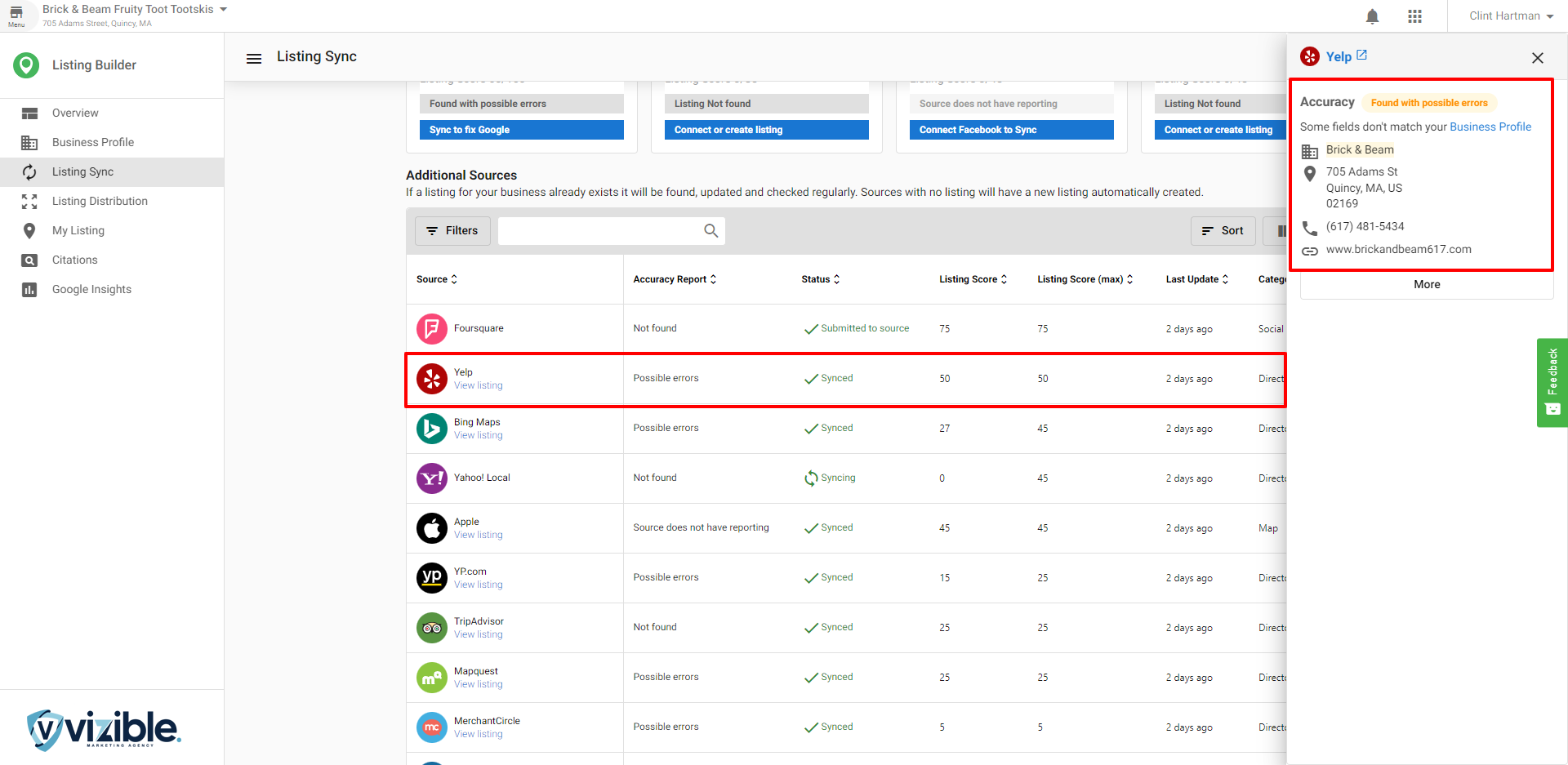Toggle the hamburger menu beside Listing Sync
Screen dimensions: 1568x765
(x=254, y=58)
